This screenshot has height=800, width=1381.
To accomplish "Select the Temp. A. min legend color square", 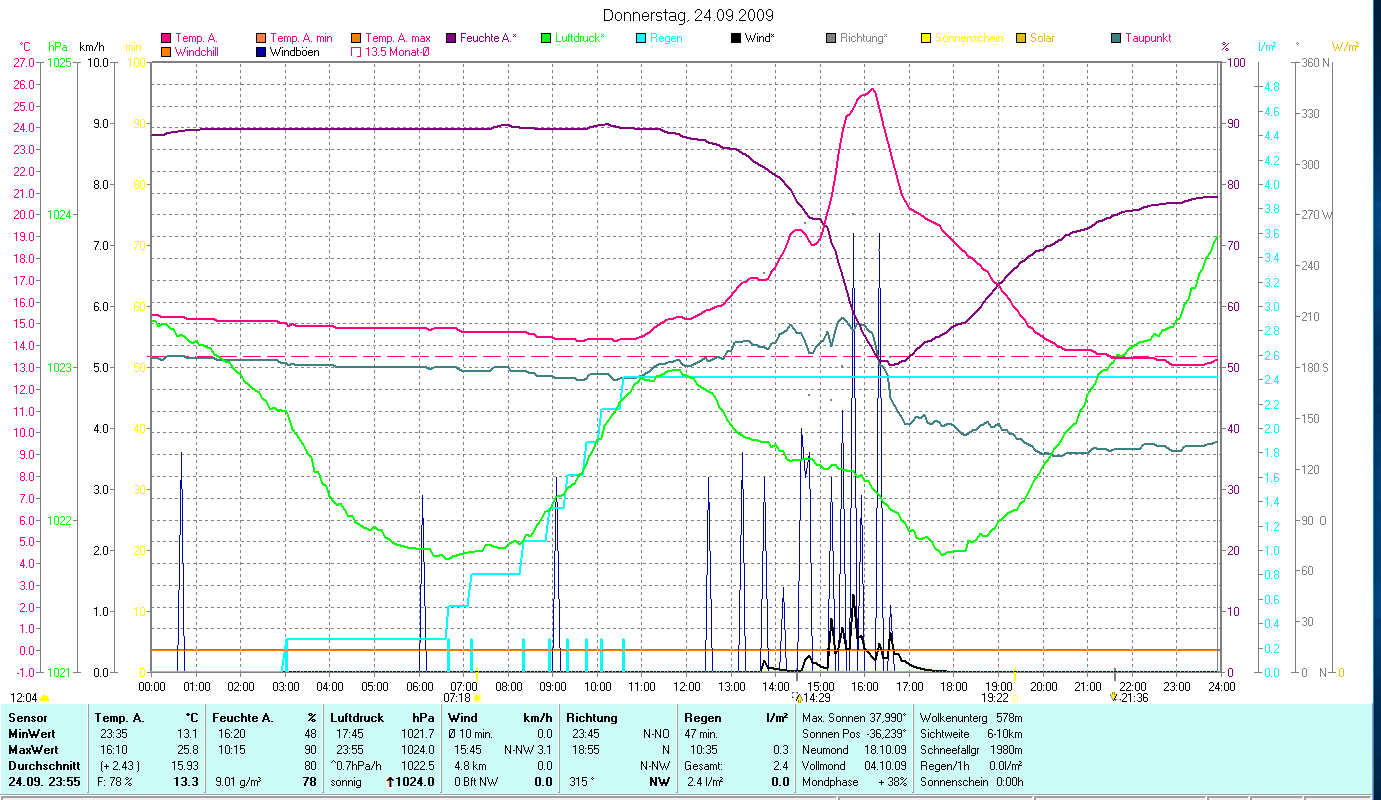I will click(261, 38).
